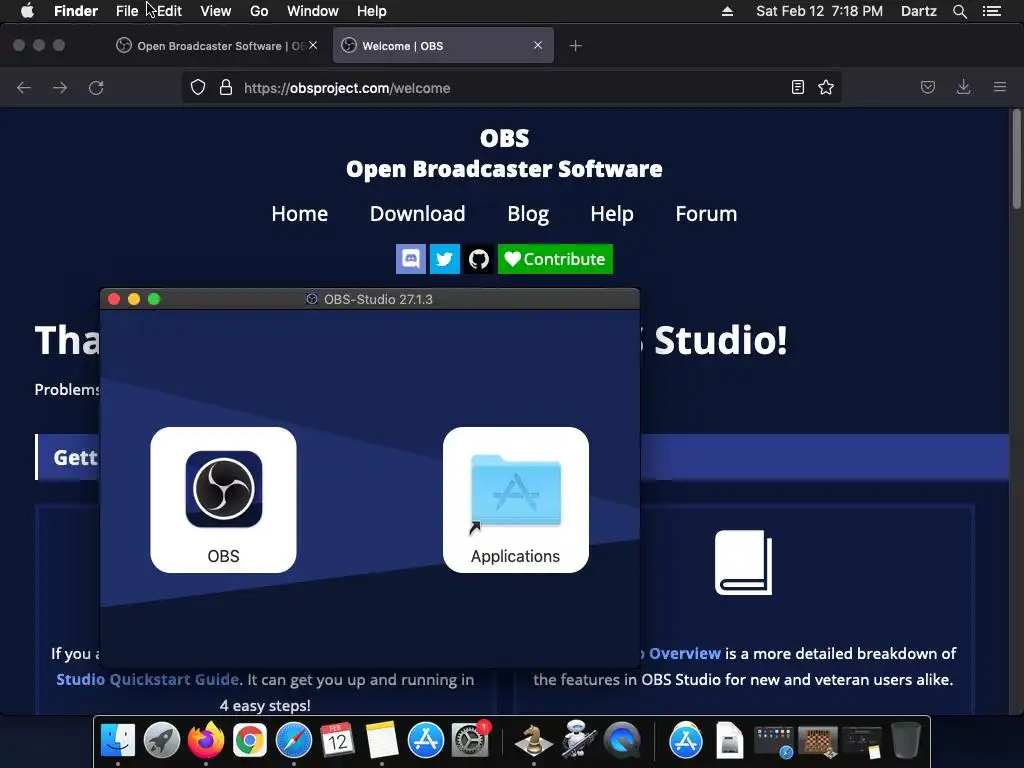The height and width of the screenshot is (768, 1024).
Task: Open Firefox from the Dock
Action: tap(206, 740)
